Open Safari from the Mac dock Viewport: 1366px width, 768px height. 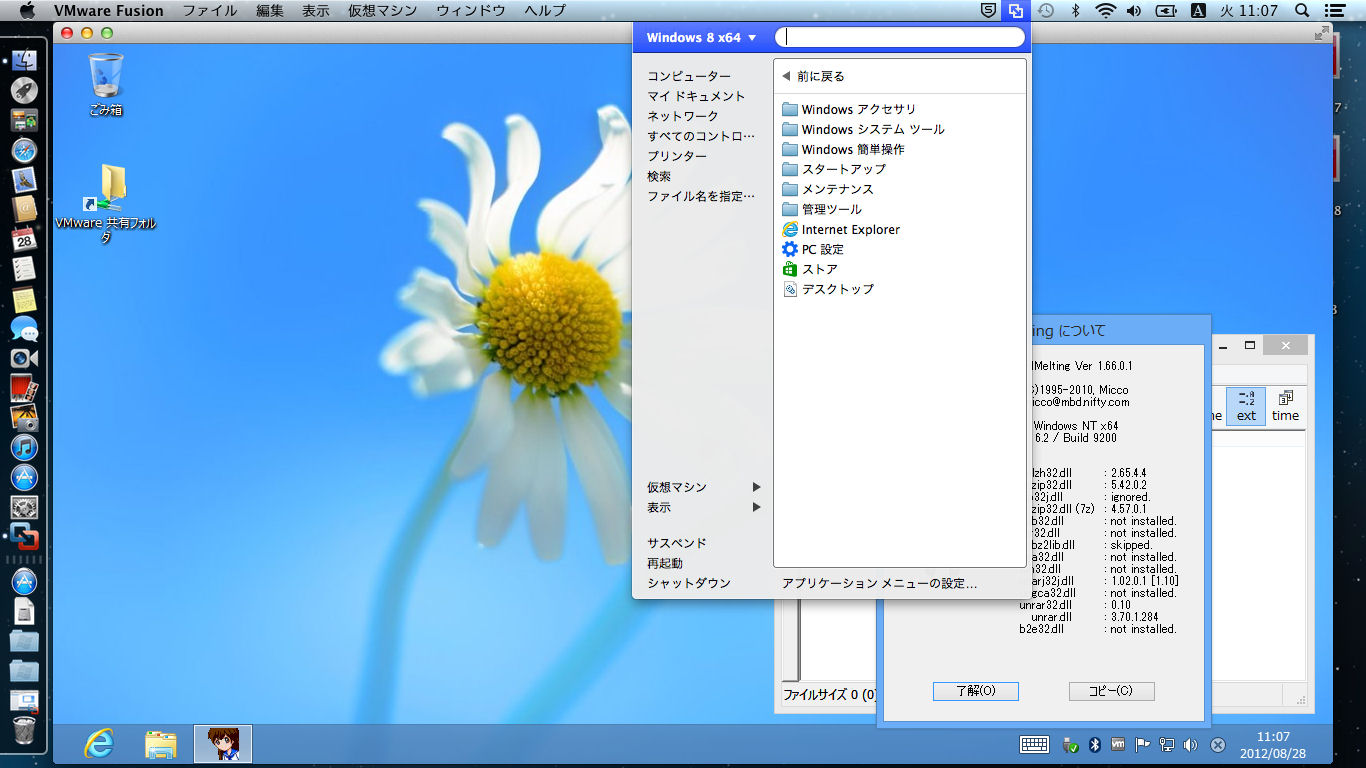click(24, 151)
